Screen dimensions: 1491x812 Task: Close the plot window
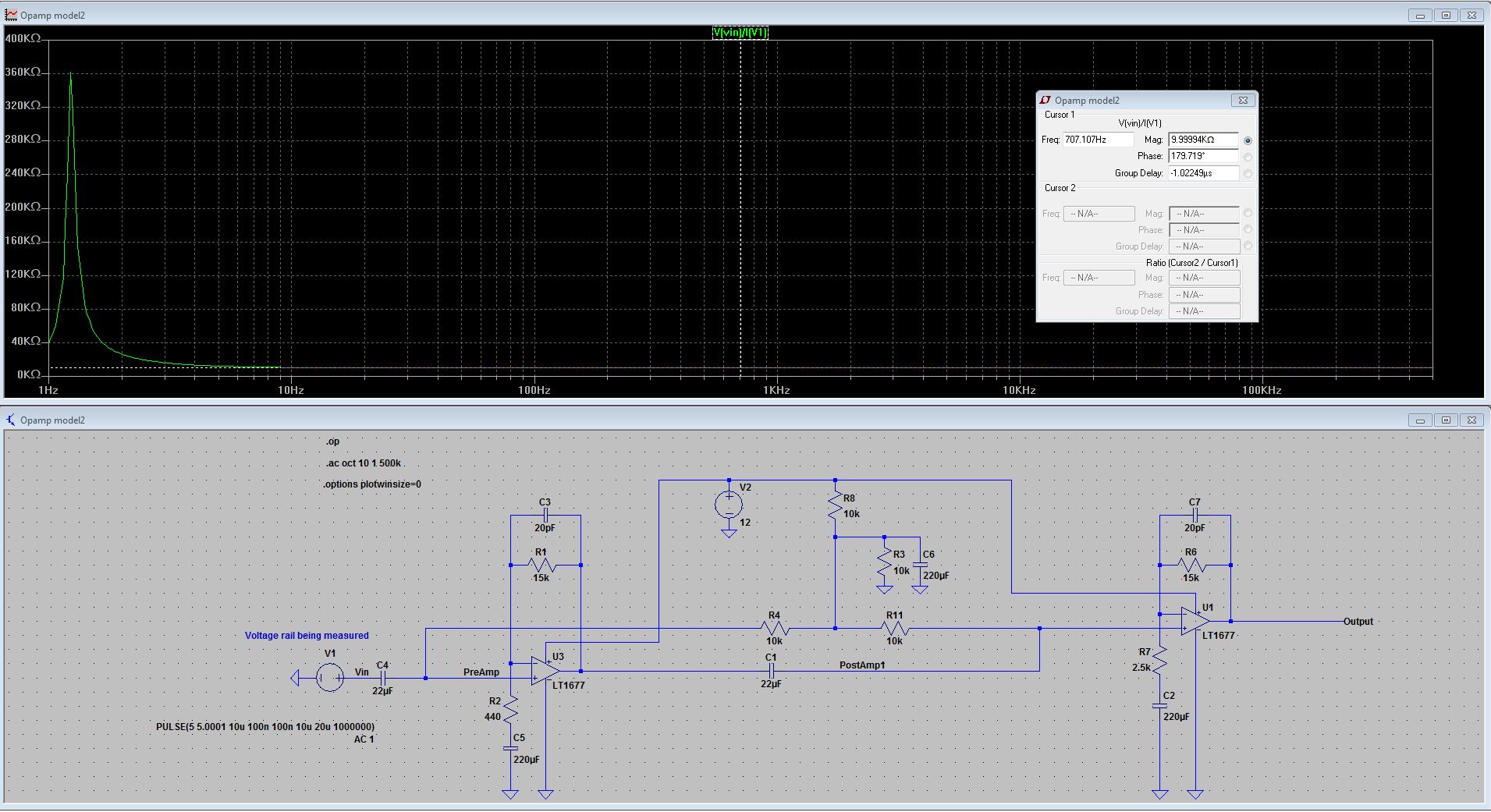coord(1471,15)
